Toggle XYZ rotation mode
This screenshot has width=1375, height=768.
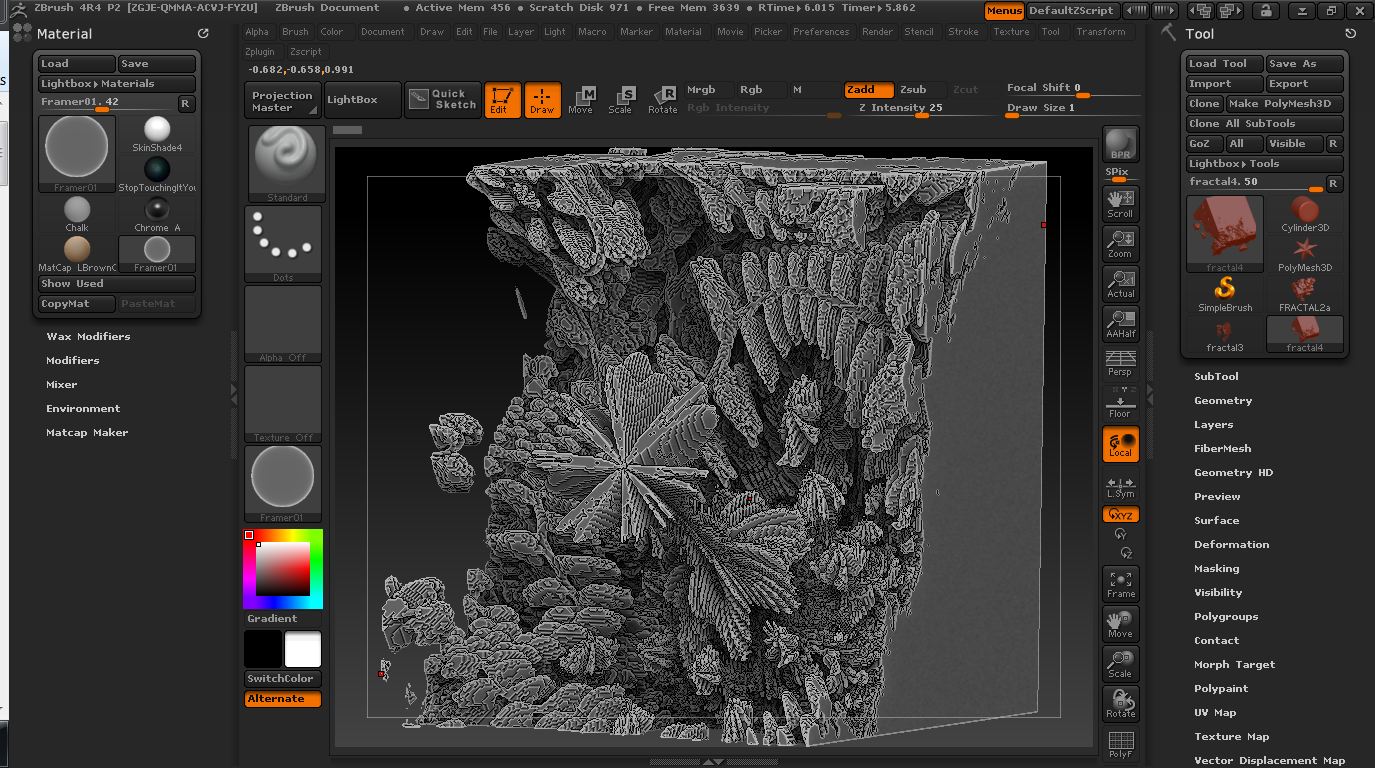tap(1120, 515)
